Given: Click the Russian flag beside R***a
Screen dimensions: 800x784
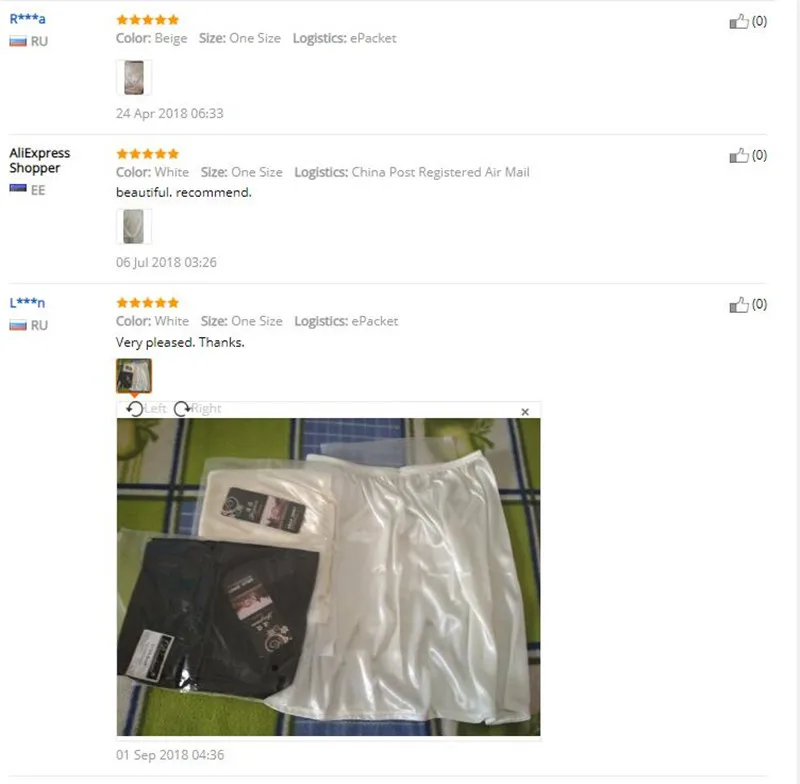Looking at the screenshot, I should click(18, 41).
